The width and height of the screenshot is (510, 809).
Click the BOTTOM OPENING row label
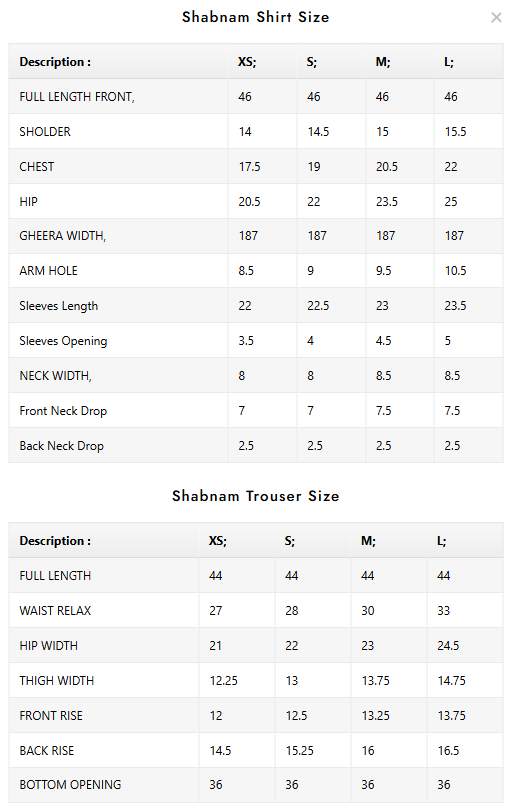[70, 785]
